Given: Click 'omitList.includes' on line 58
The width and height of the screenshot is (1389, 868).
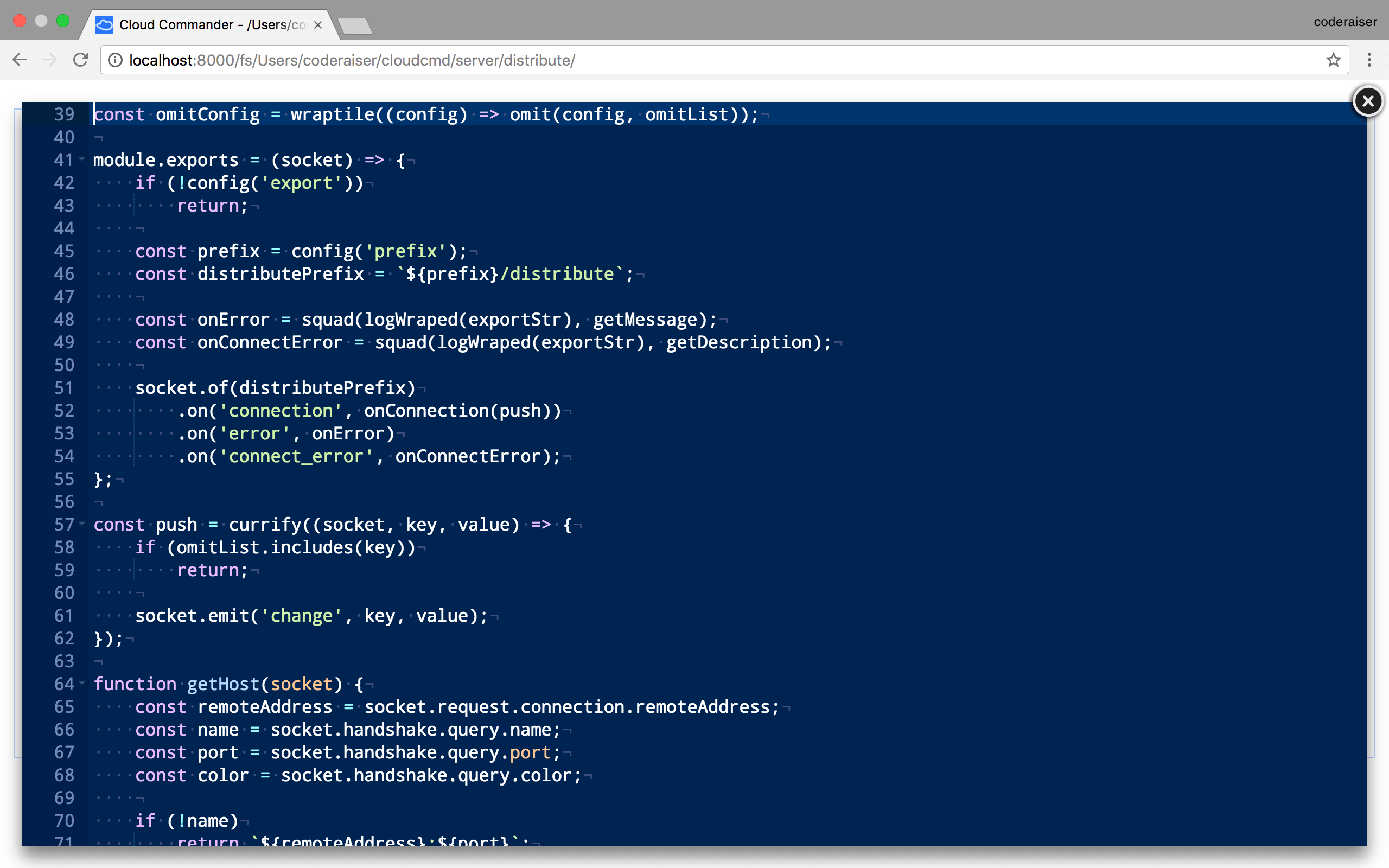Looking at the screenshot, I should coord(265,547).
